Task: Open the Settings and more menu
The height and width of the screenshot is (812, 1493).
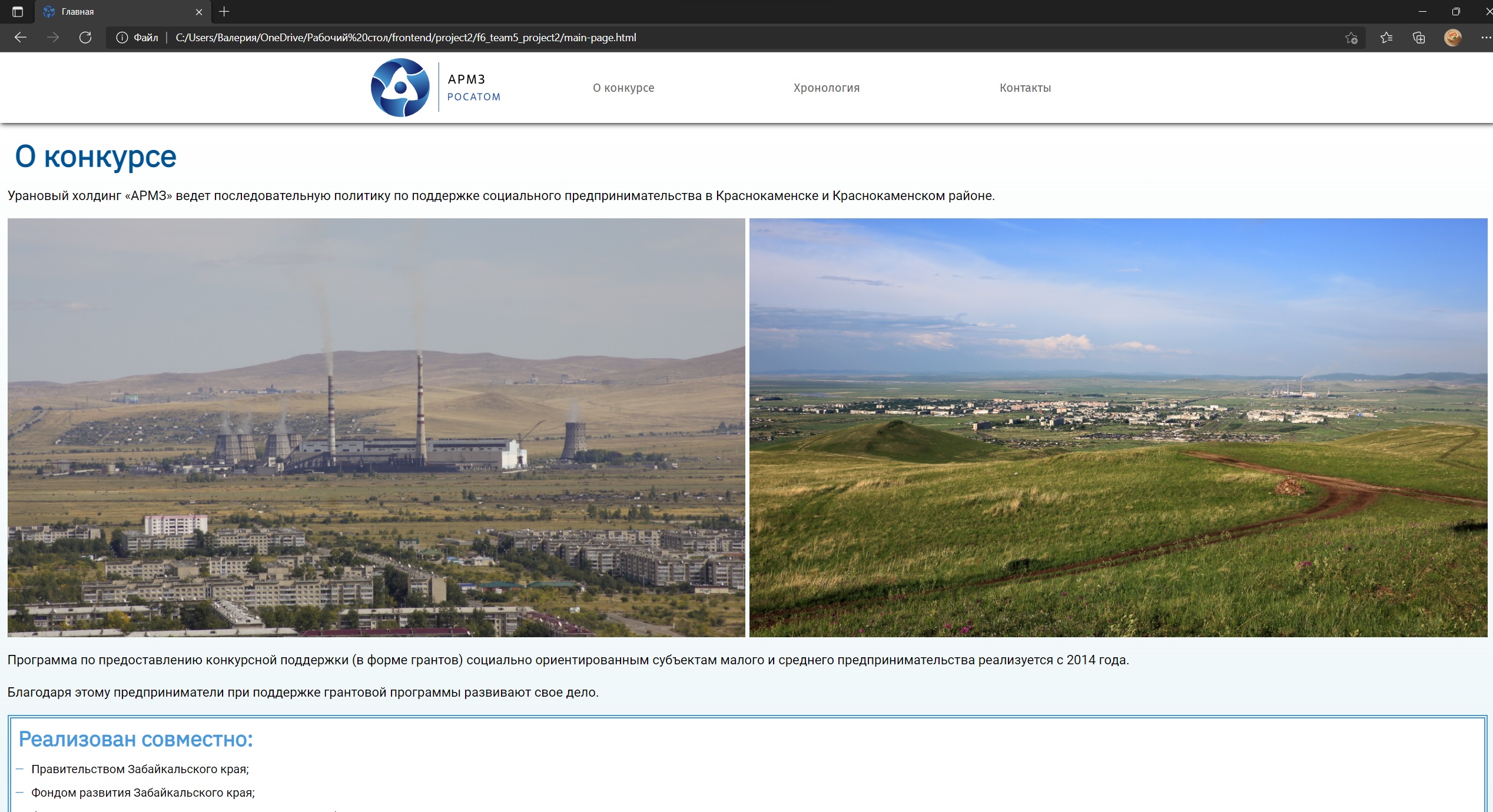Action: coord(1486,37)
